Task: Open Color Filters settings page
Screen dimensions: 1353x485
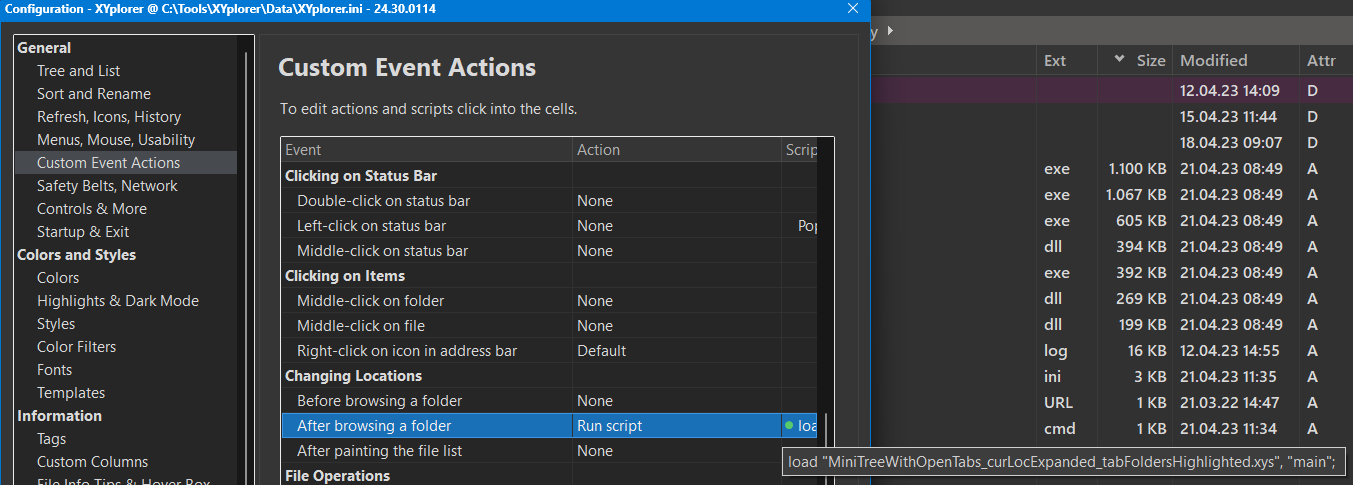Action: (77, 347)
